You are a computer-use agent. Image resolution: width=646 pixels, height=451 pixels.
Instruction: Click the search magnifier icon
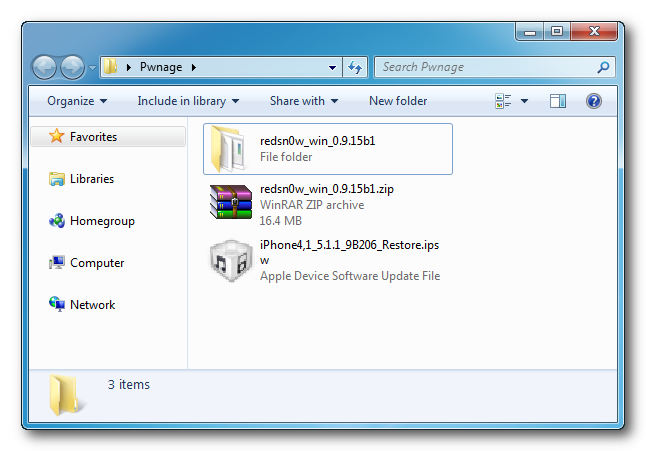603,67
